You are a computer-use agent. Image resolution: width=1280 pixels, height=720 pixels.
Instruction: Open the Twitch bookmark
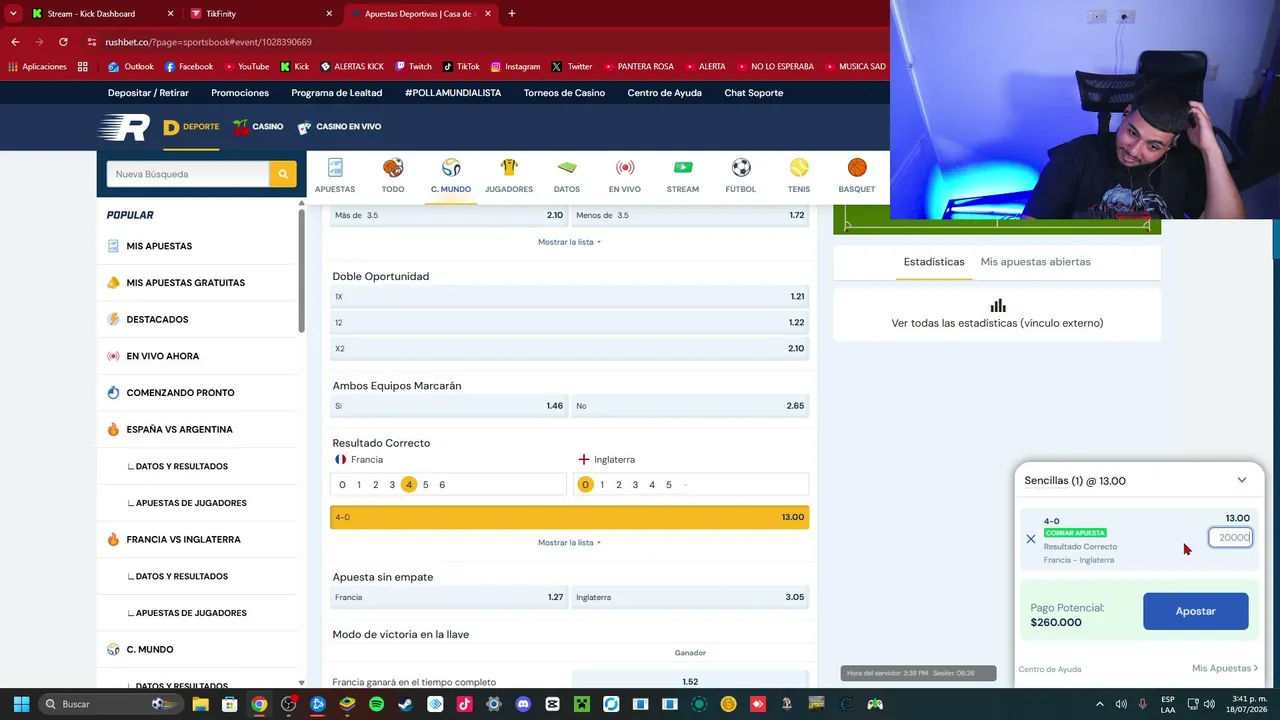click(x=413, y=67)
